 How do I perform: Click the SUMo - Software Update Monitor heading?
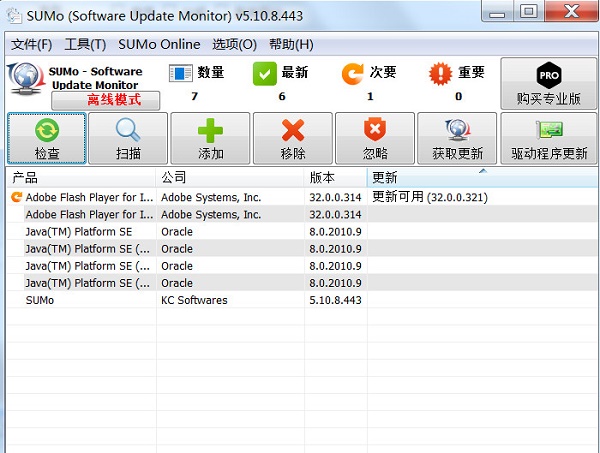(95, 78)
